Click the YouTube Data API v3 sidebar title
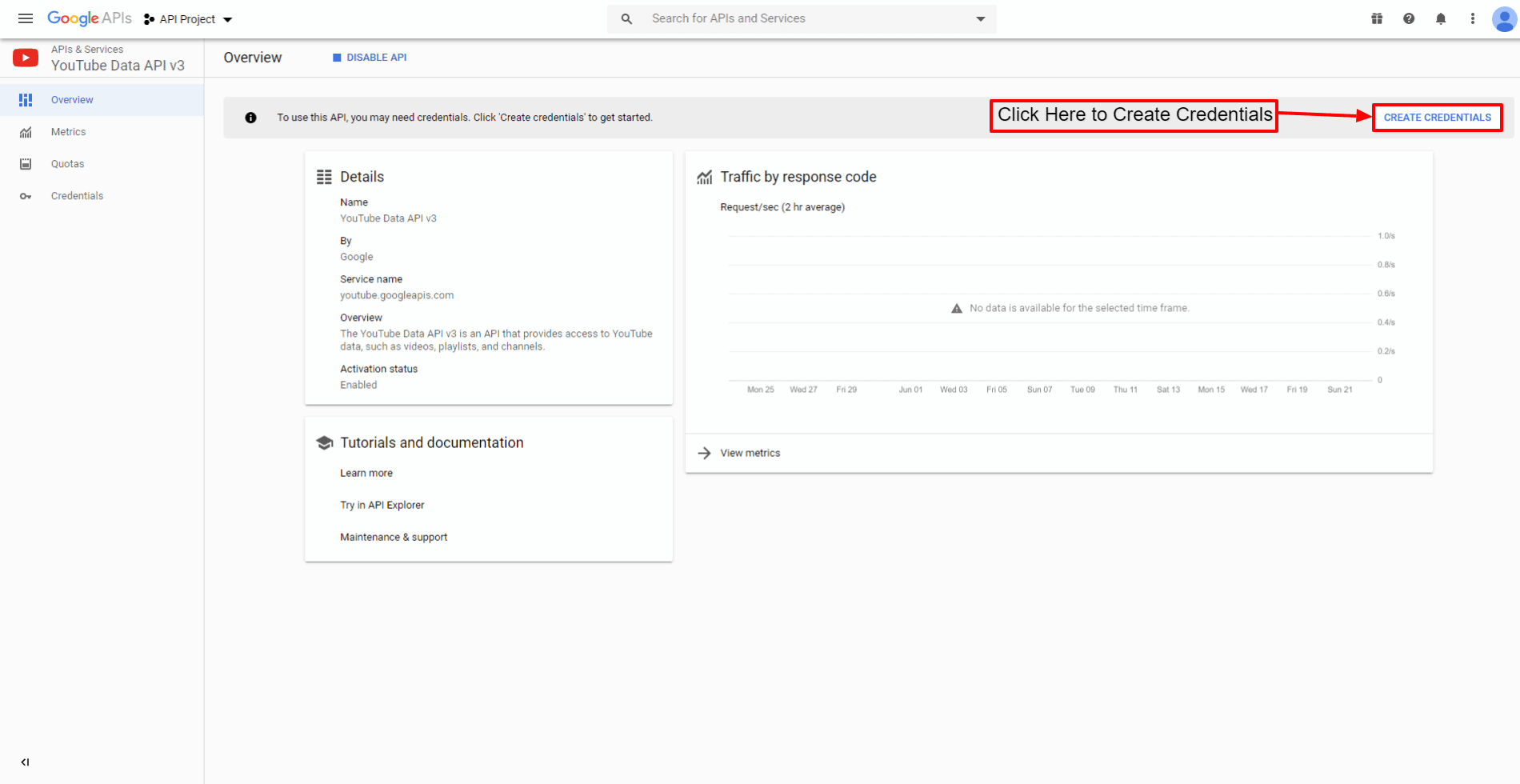Screen dimensions: 1520x784 118,66
